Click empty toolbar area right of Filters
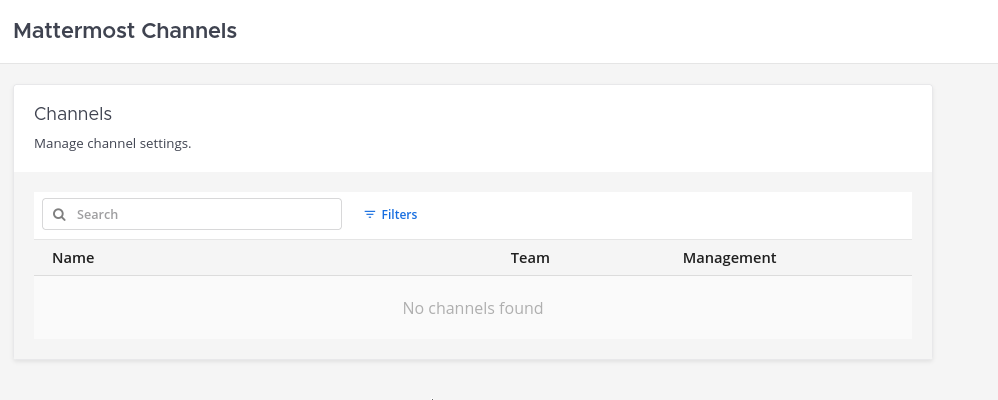 [660, 214]
